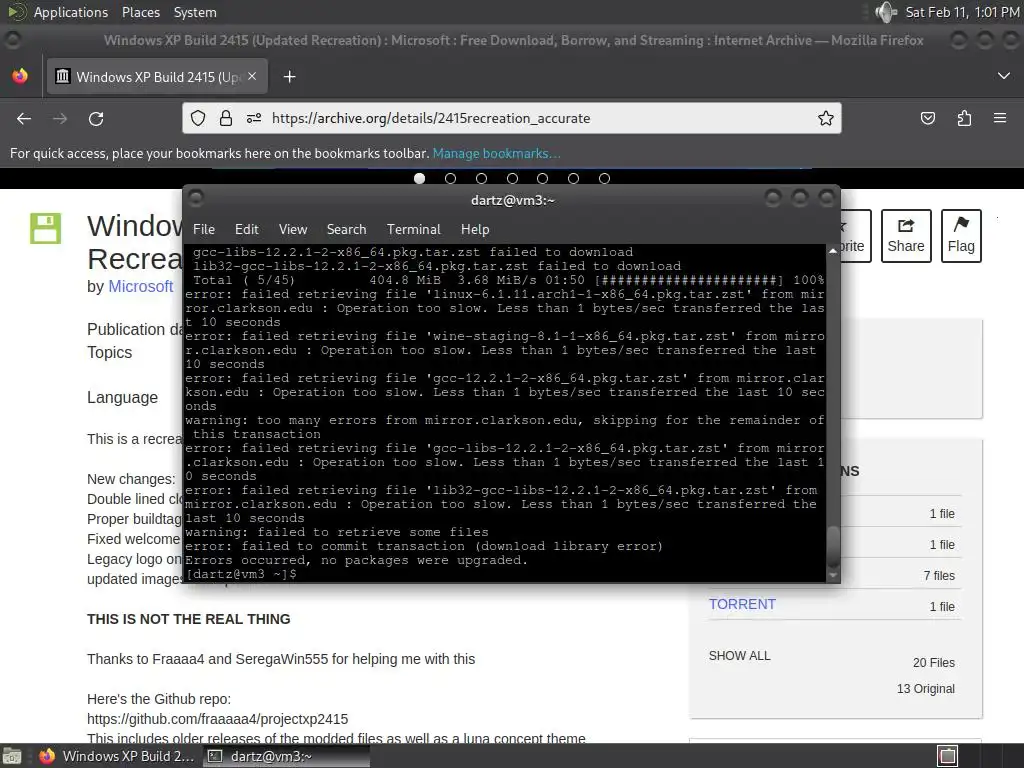Reload the archive.org page

coord(96,118)
